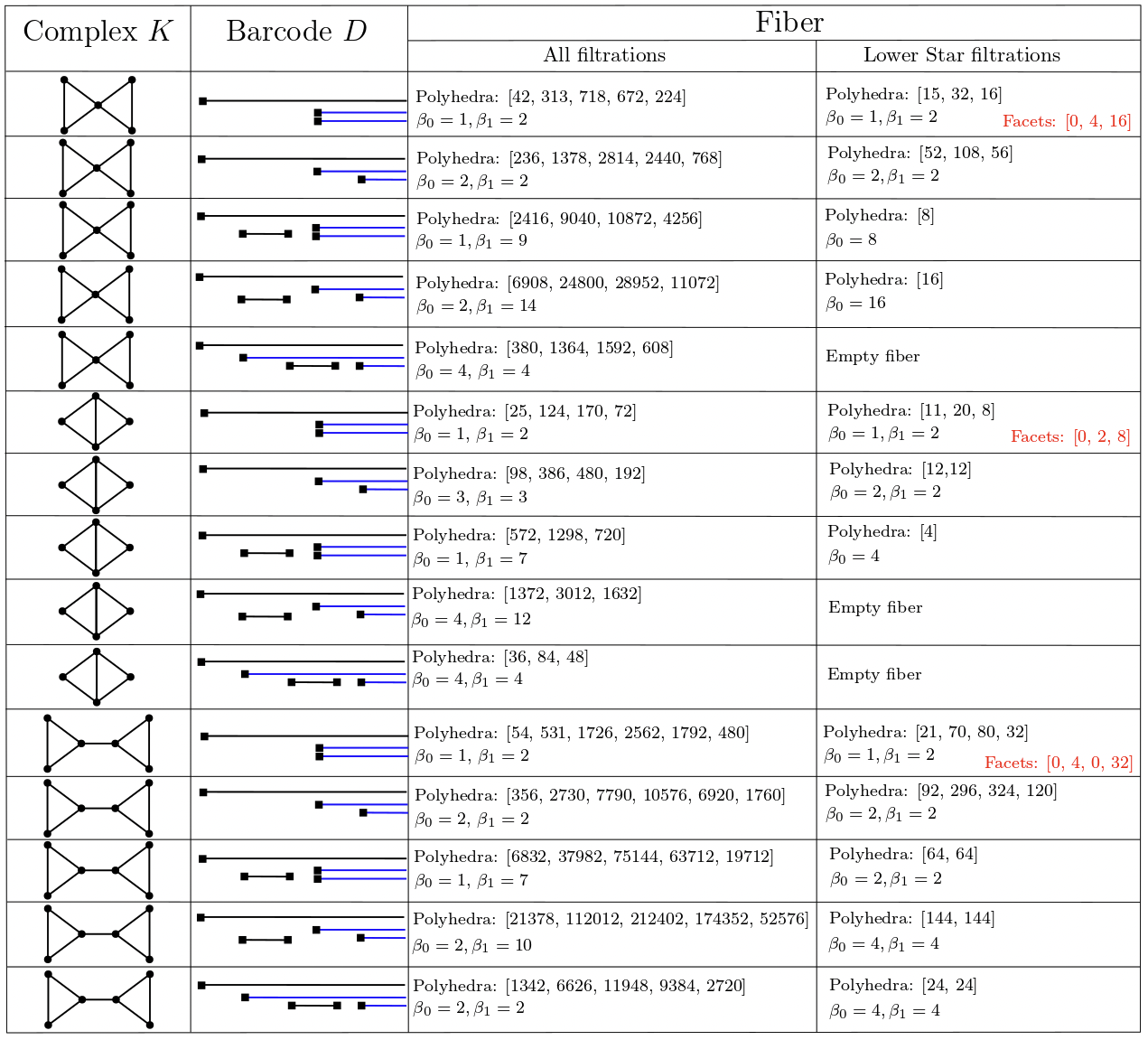Click the lone Betti number β0 = 8

click(851, 240)
